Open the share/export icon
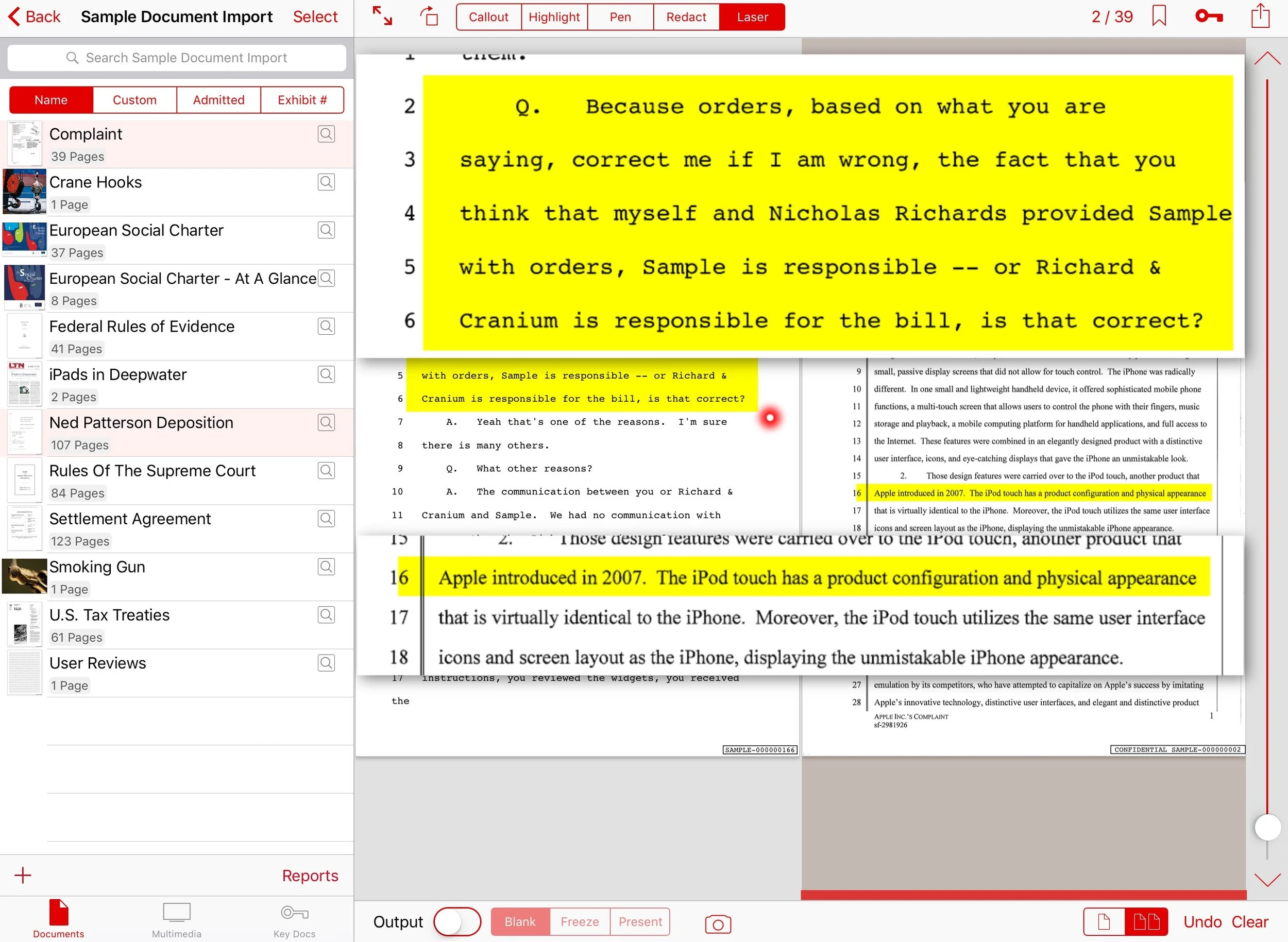The image size is (1288, 942). (x=1260, y=15)
